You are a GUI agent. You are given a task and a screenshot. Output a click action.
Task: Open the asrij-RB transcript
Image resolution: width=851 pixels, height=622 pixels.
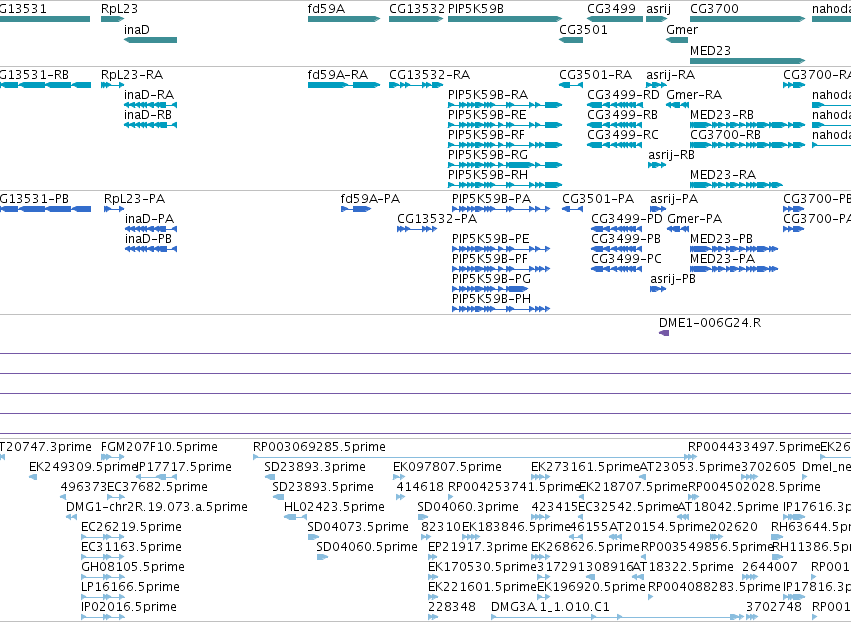[x=657, y=165]
